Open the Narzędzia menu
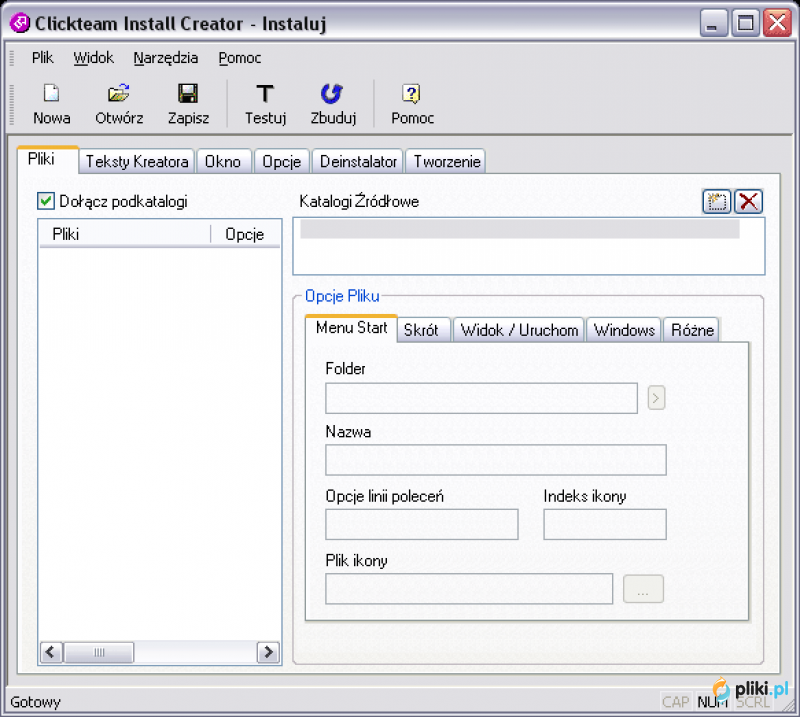The height and width of the screenshot is (717, 800). pos(166,58)
